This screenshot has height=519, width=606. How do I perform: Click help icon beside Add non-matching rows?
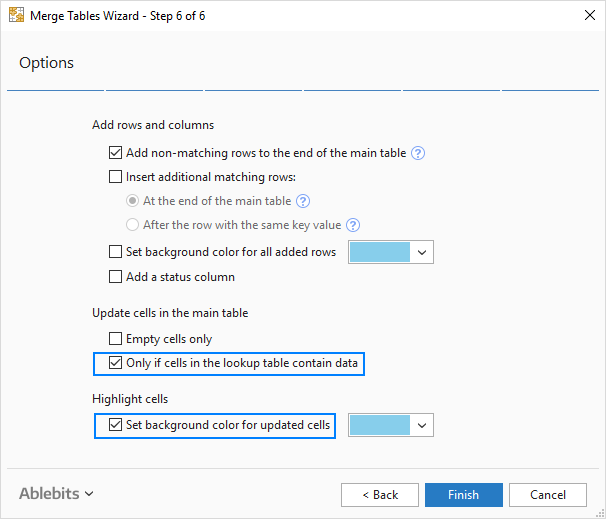click(x=419, y=153)
